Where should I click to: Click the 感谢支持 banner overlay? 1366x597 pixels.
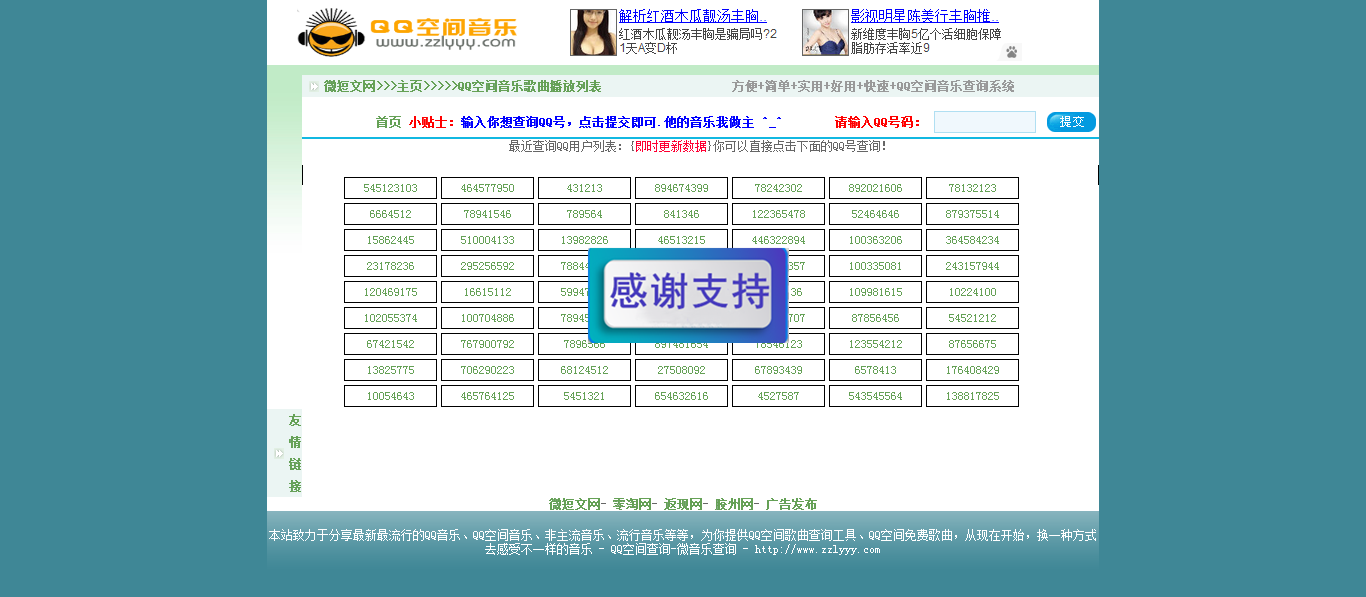click(688, 295)
